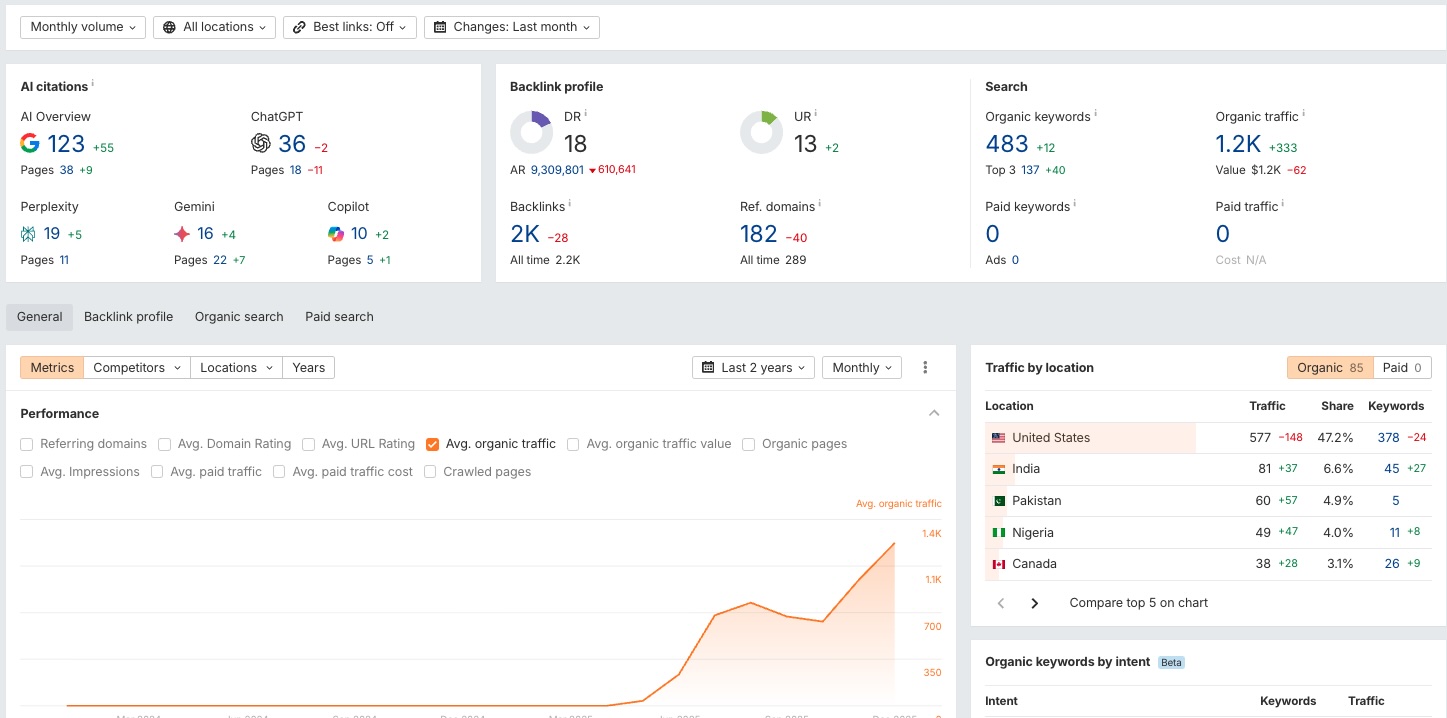Click the ChatGPT logo icon
This screenshot has width=1447, height=718.
tap(261, 143)
